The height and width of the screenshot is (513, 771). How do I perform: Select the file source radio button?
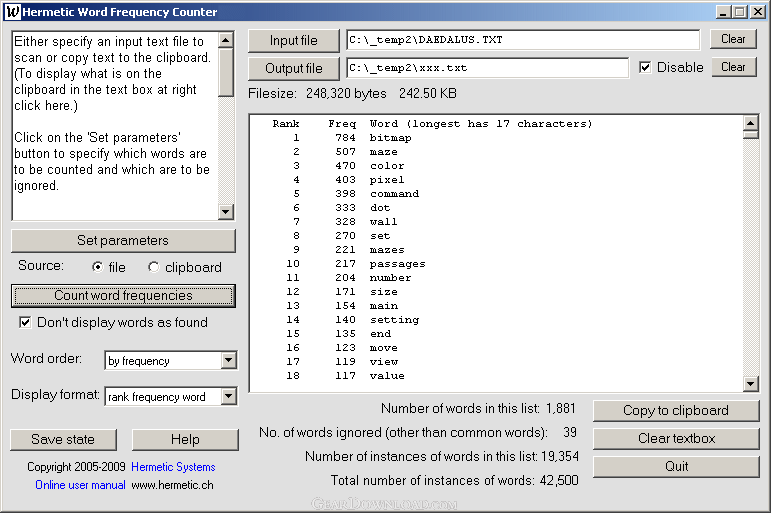tap(97, 267)
